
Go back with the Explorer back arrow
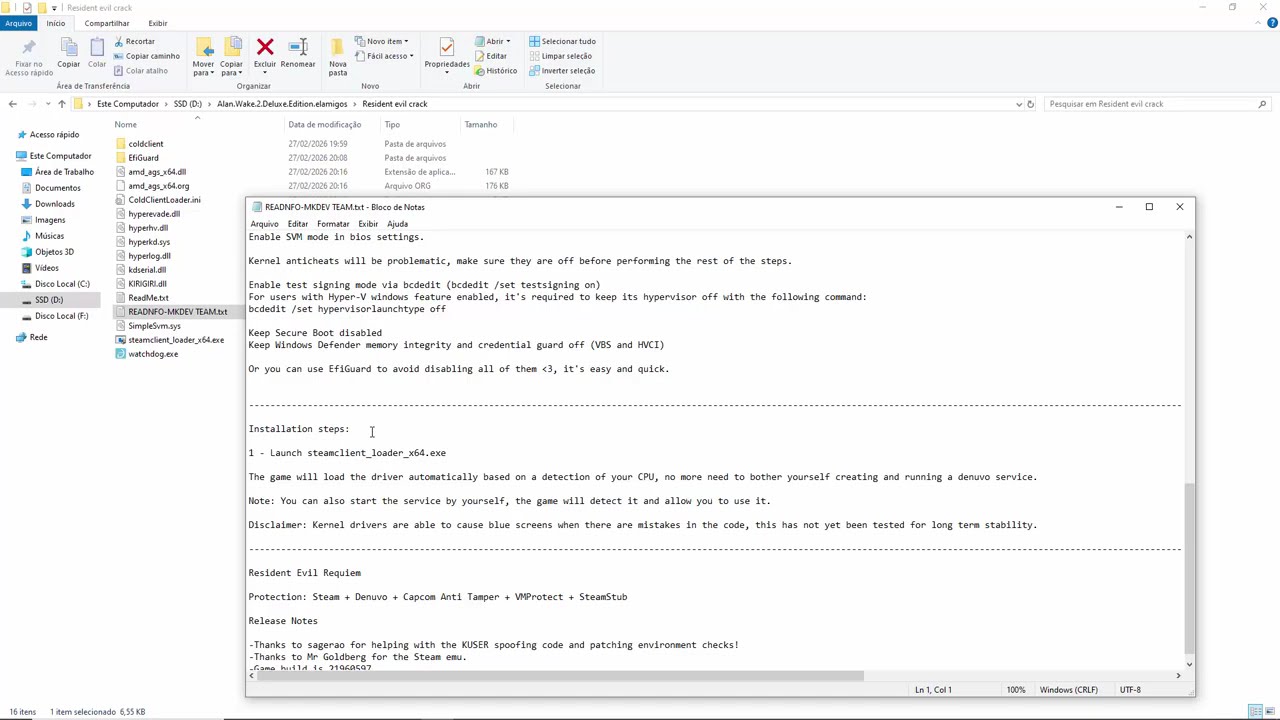(12, 104)
